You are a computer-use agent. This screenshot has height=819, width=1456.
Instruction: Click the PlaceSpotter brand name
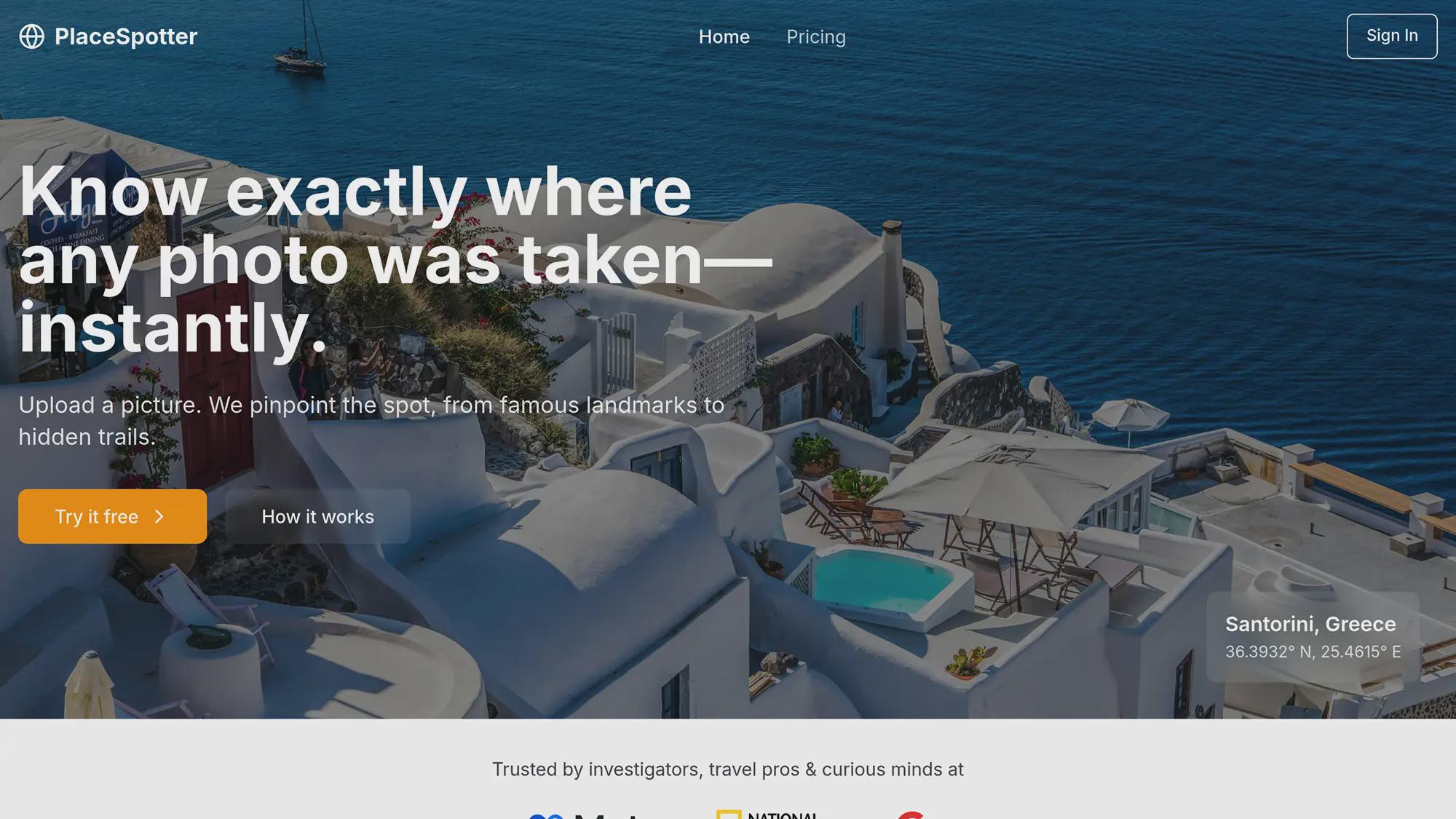[x=126, y=36]
